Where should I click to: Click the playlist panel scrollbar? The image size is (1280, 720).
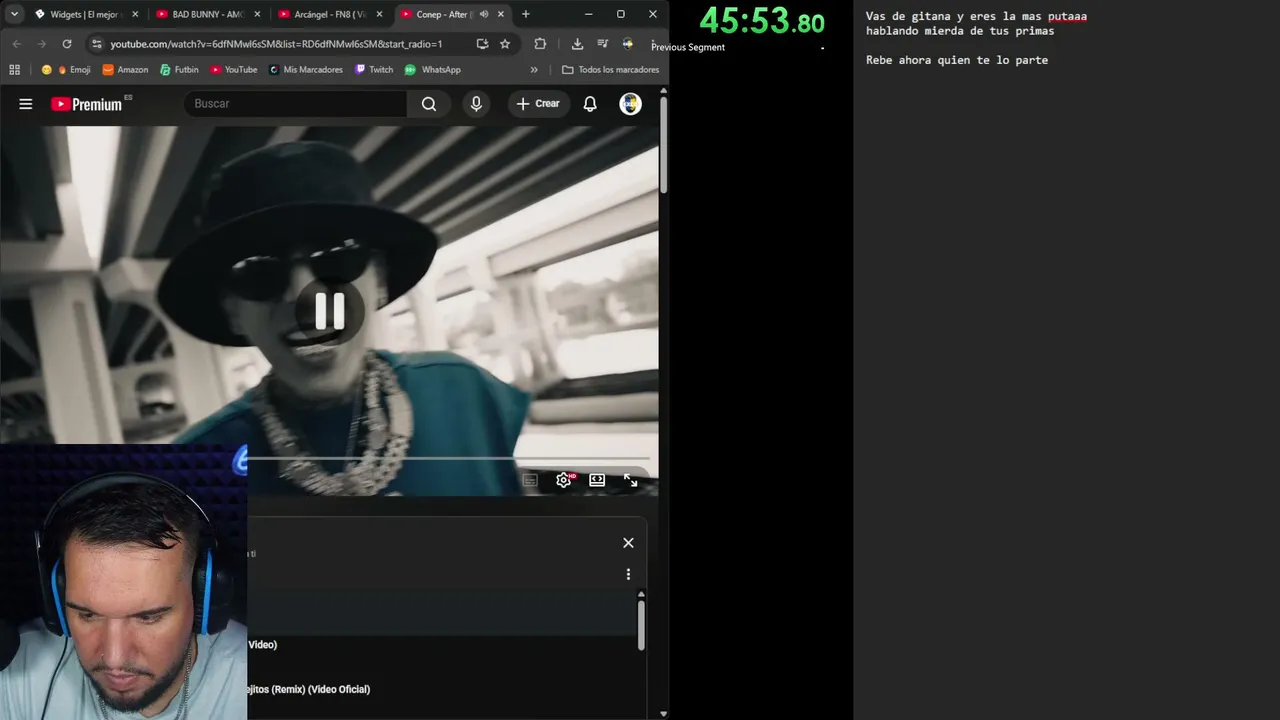[641, 625]
